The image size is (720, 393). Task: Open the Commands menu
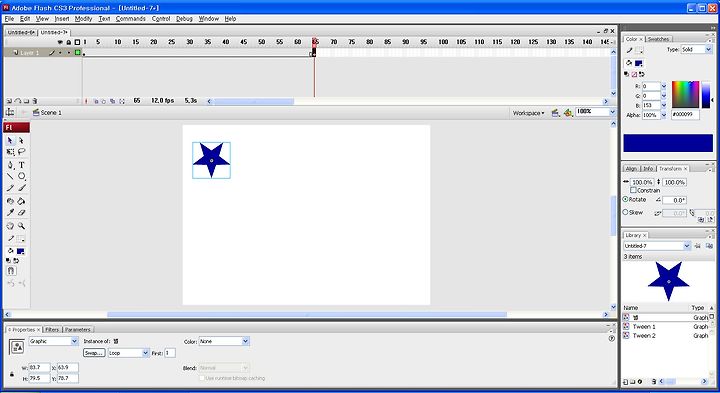pos(130,19)
